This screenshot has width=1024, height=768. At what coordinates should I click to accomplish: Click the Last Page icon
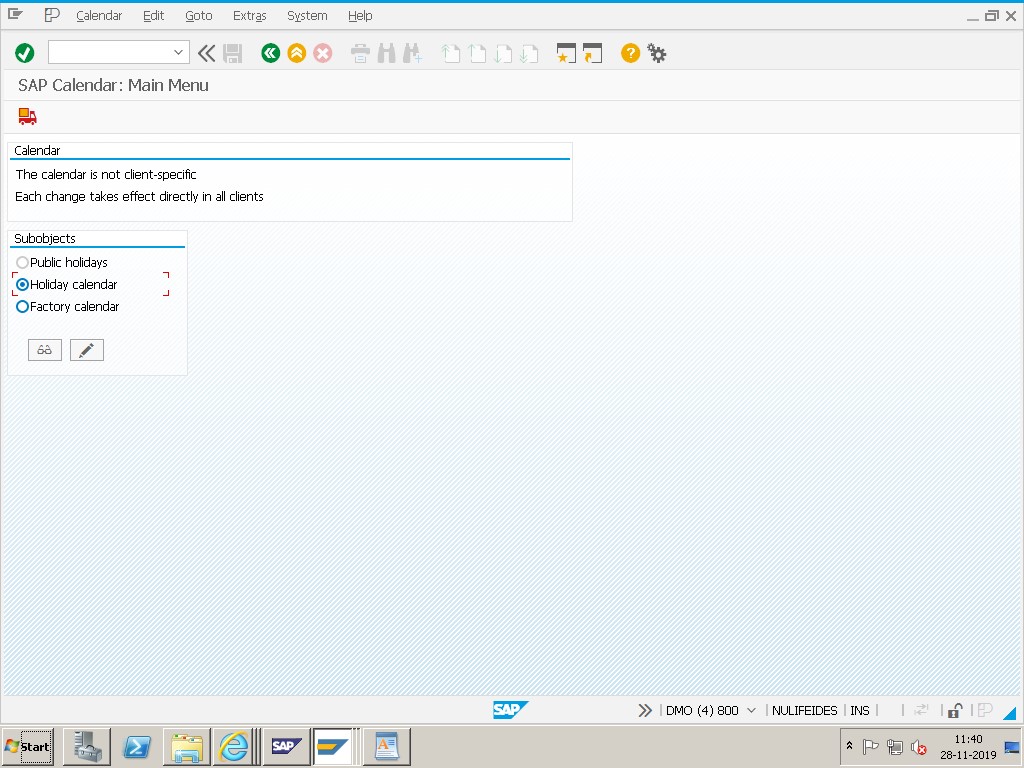click(529, 53)
